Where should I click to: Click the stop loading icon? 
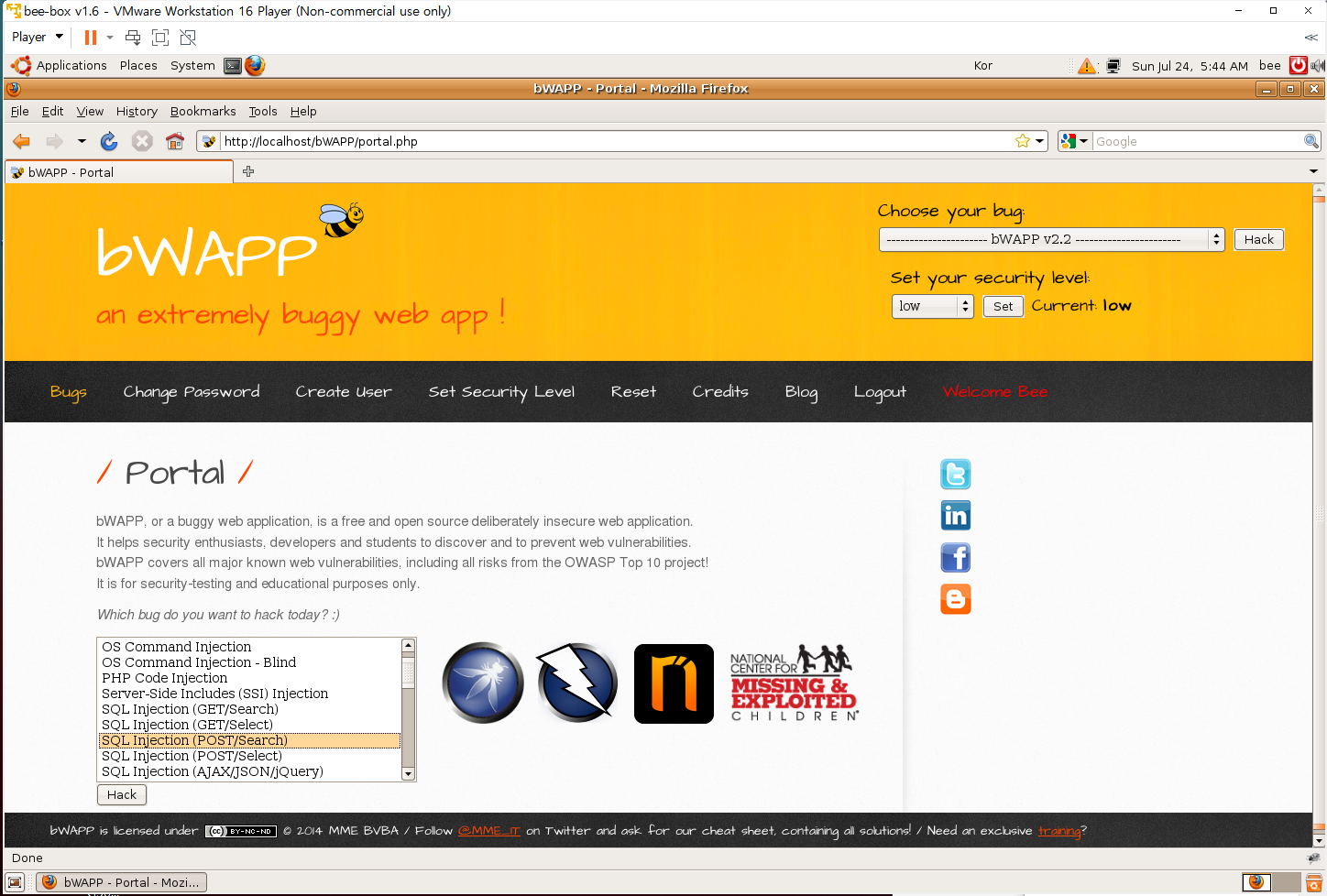click(142, 141)
